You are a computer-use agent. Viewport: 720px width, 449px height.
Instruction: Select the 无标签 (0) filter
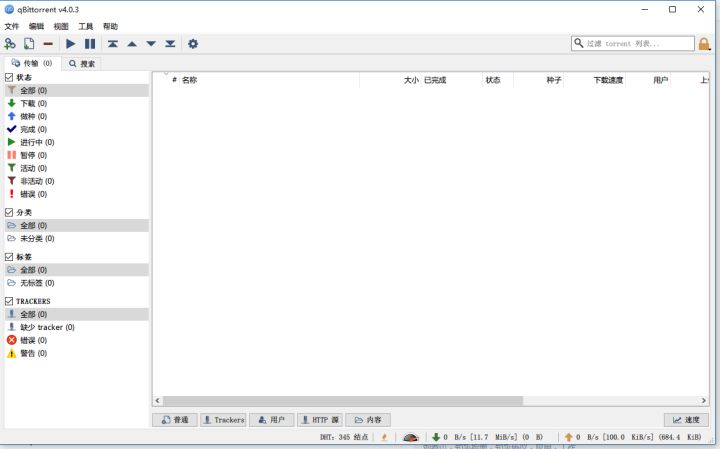[x=77, y=283]
